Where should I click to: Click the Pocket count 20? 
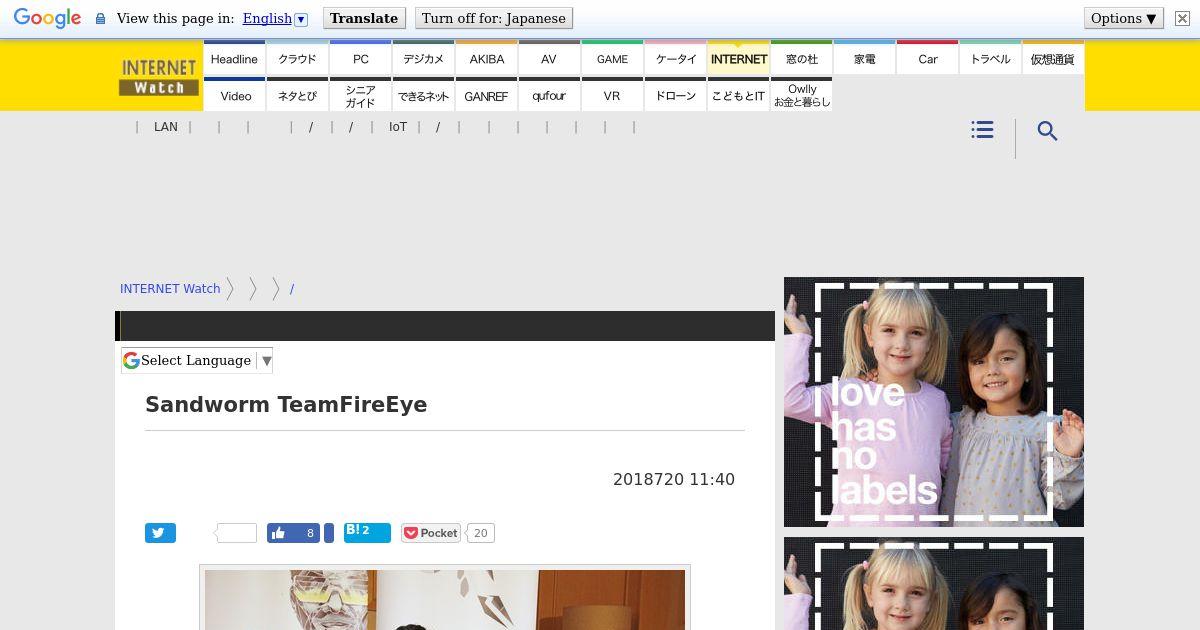[480, 533]
